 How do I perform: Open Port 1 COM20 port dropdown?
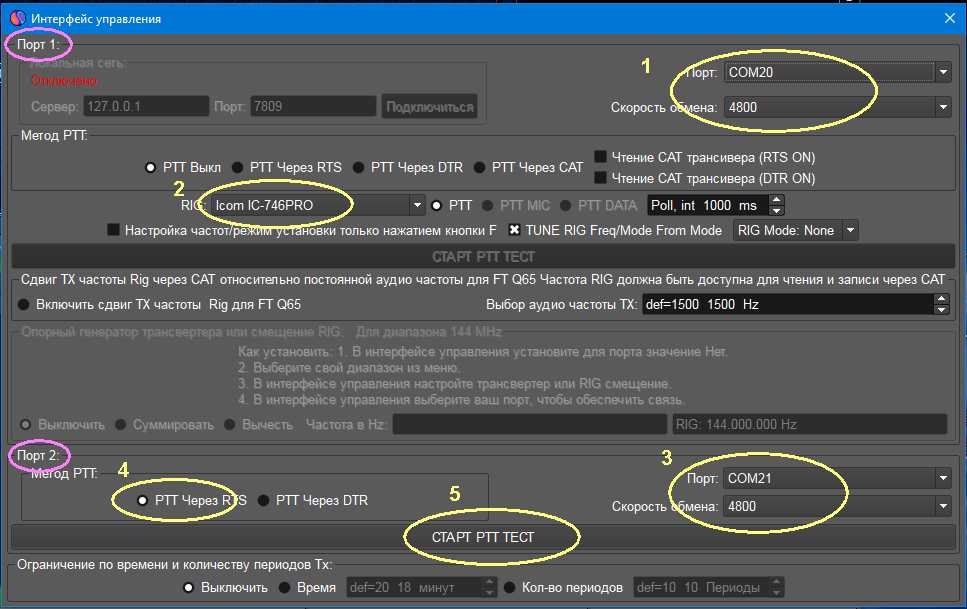pyautogui.click(x=837, y=72)
